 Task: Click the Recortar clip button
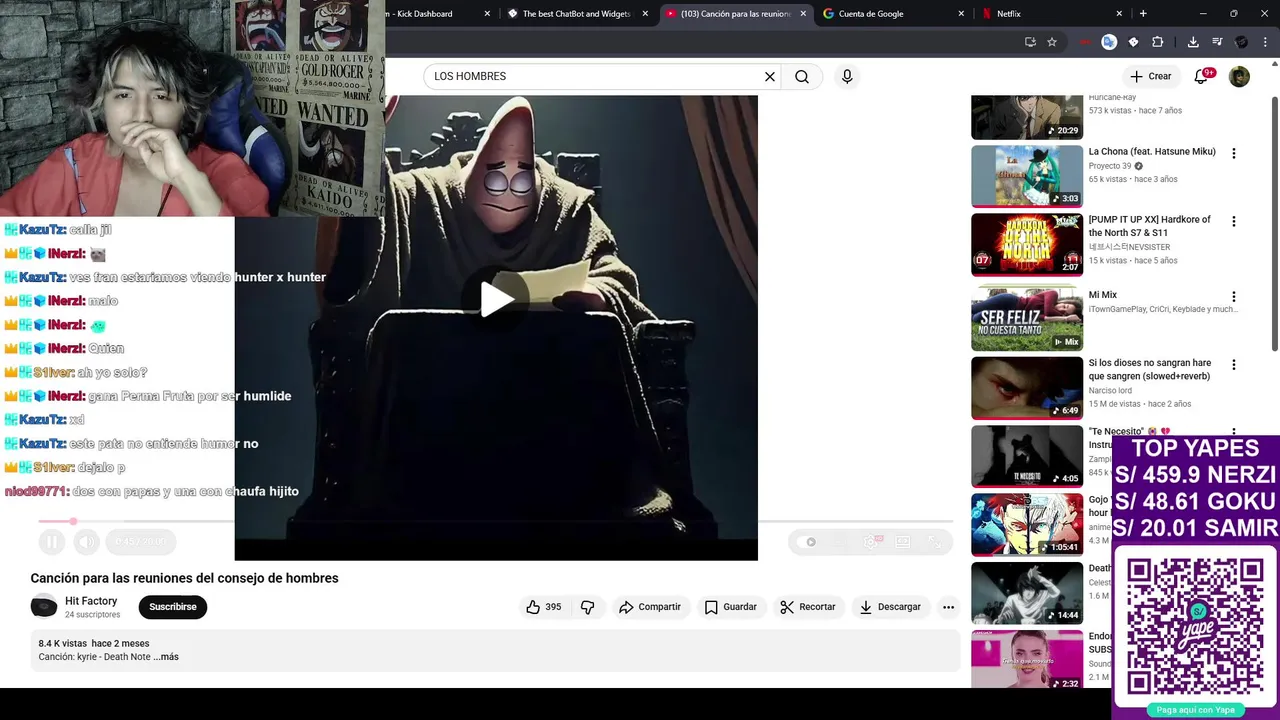(x=808, y=607)
